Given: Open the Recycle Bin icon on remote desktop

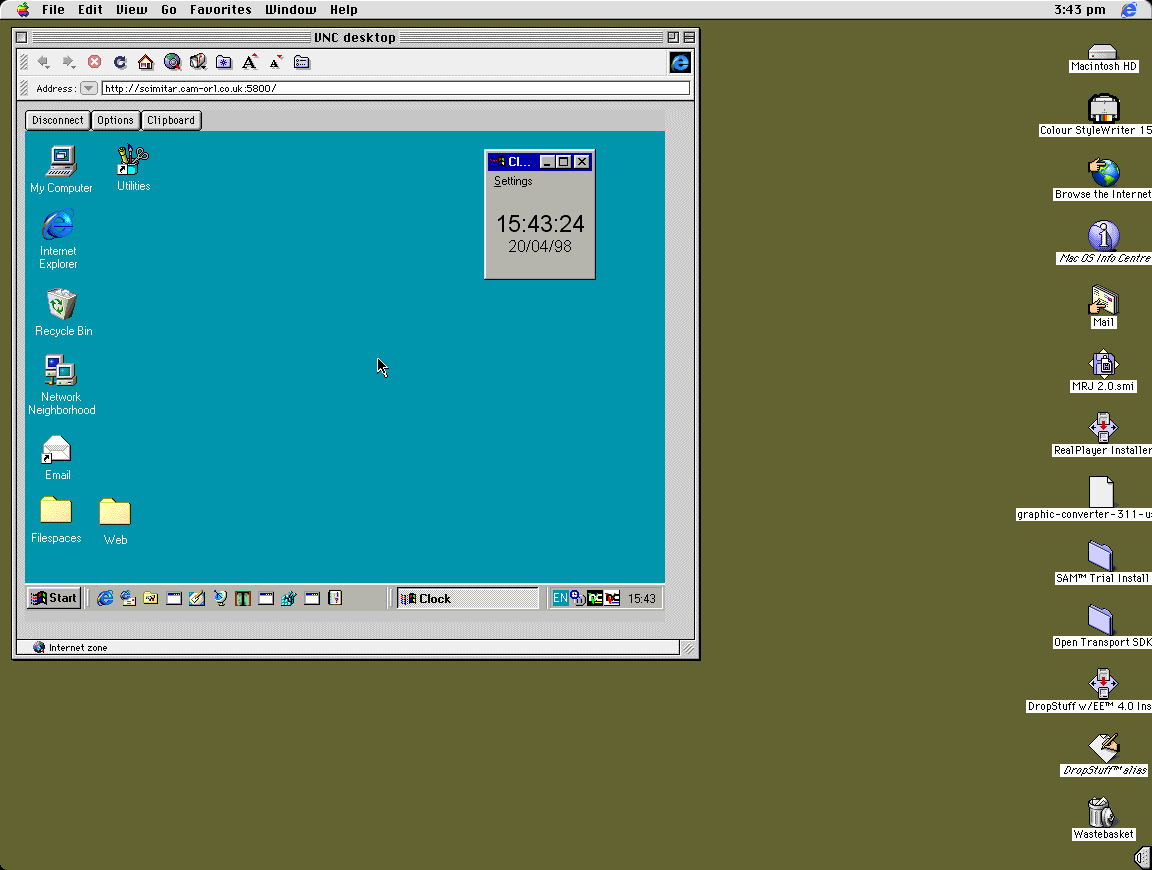Looking at the screenshot, I should (x=62, y=304).
